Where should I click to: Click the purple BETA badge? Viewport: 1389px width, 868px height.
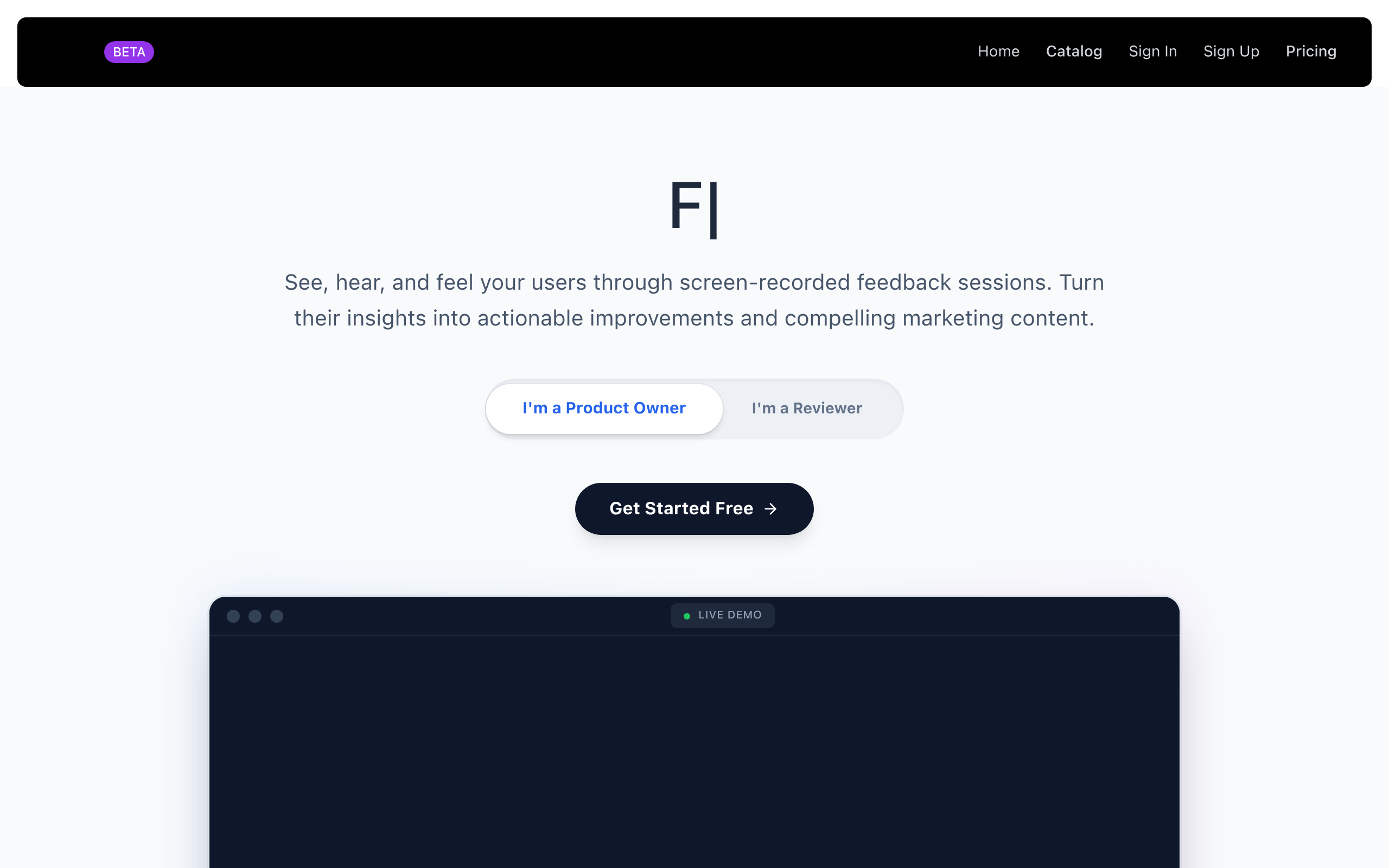[129, 52]
